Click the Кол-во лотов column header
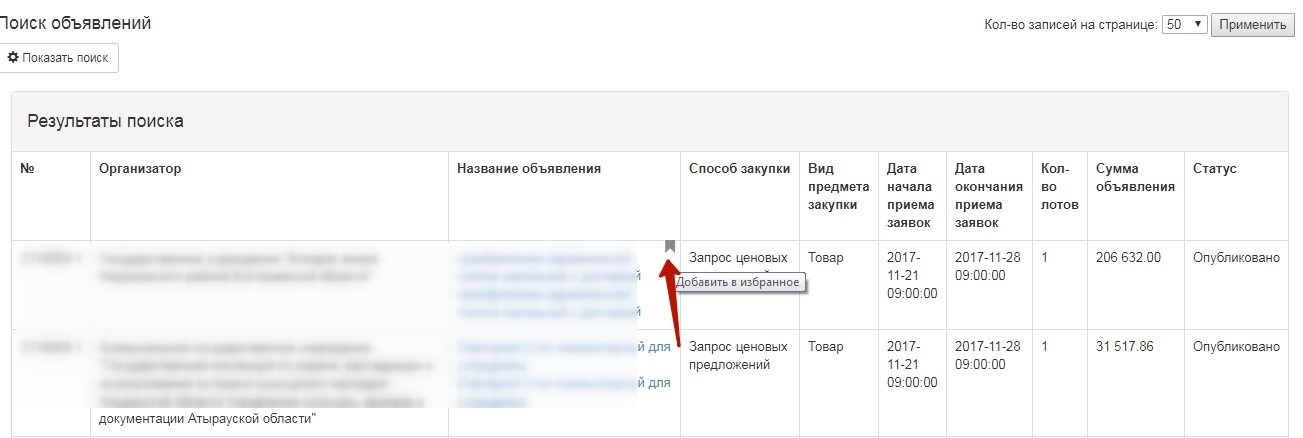 (1059, 186)
